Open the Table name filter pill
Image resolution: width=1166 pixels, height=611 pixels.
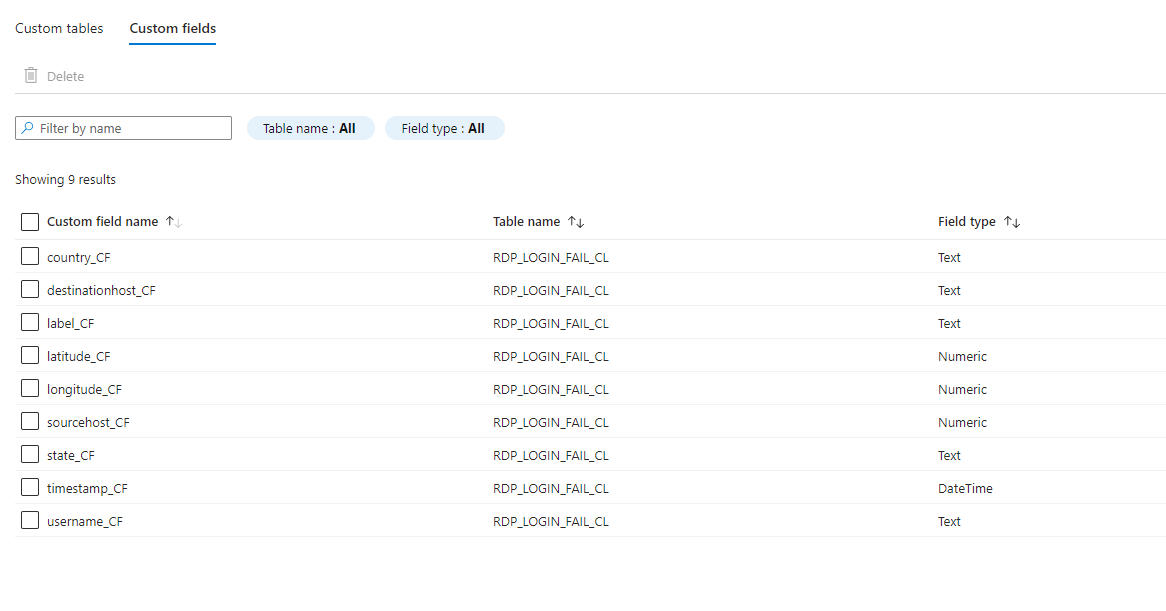click(310, 128)
